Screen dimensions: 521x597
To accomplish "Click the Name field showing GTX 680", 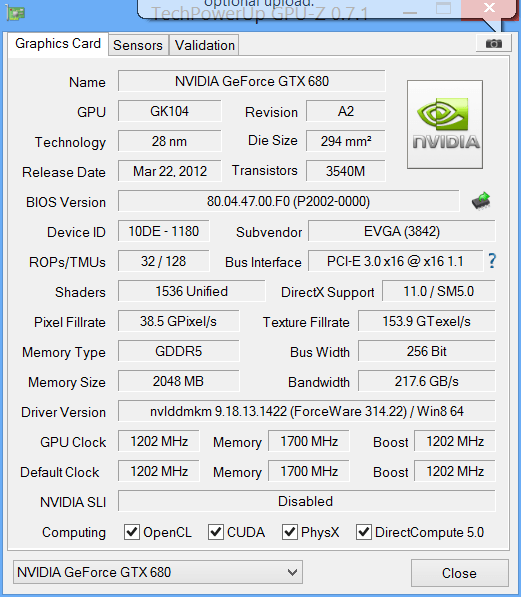I will pos(252,81).
